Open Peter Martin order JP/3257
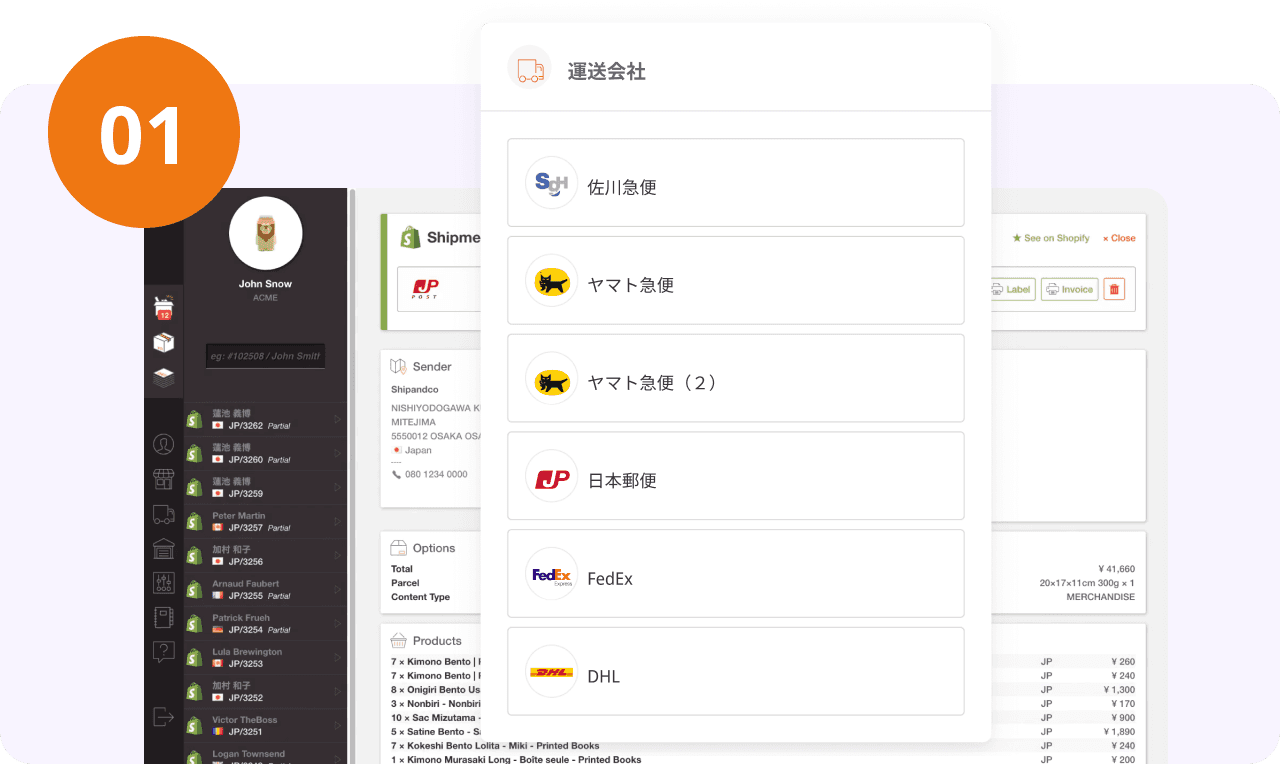Viewport: 1280px width, 764px height. 265,521
